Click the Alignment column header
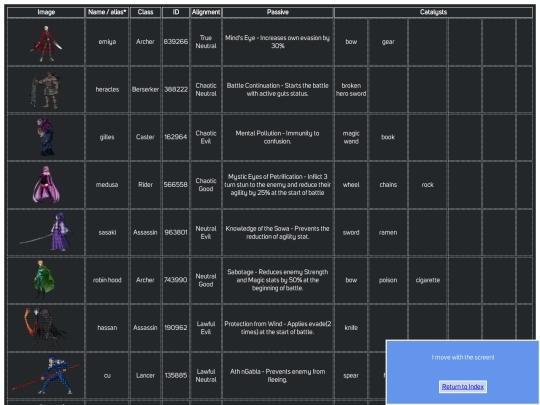This screenshot has width=540, height=405. [206, 12]
